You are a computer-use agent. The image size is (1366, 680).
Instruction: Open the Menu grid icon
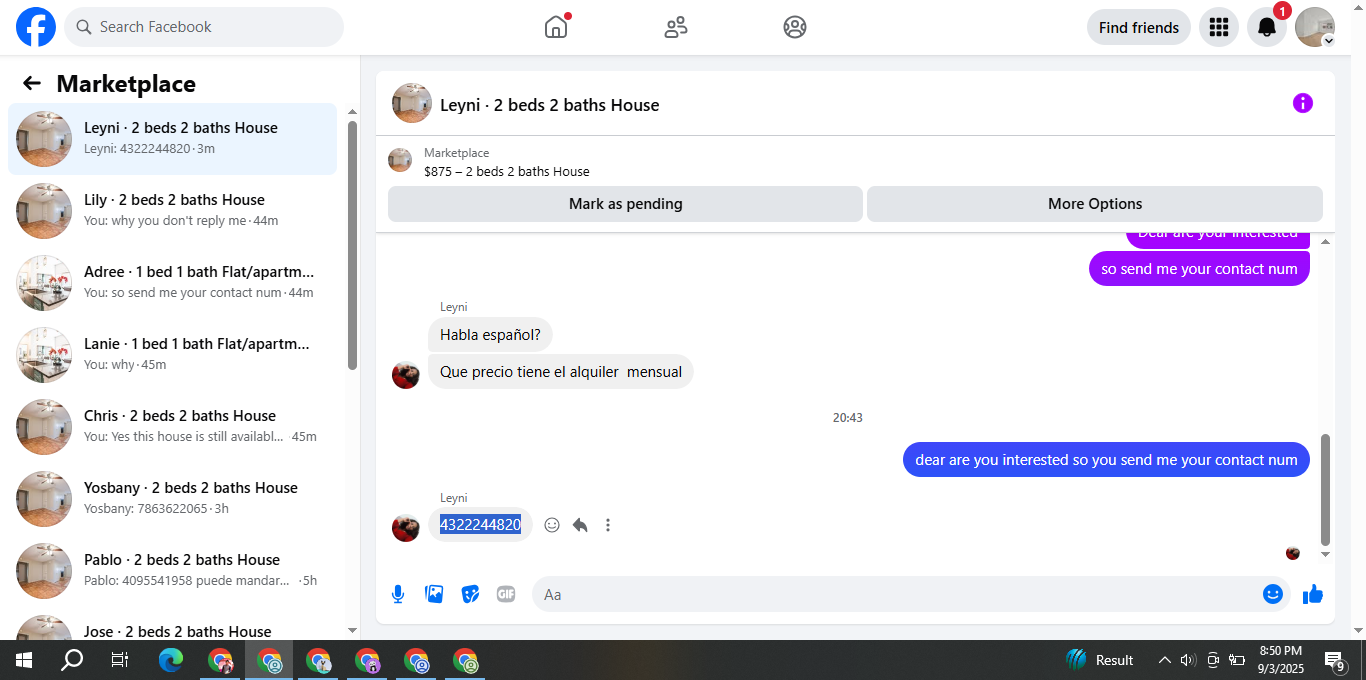1218,27
